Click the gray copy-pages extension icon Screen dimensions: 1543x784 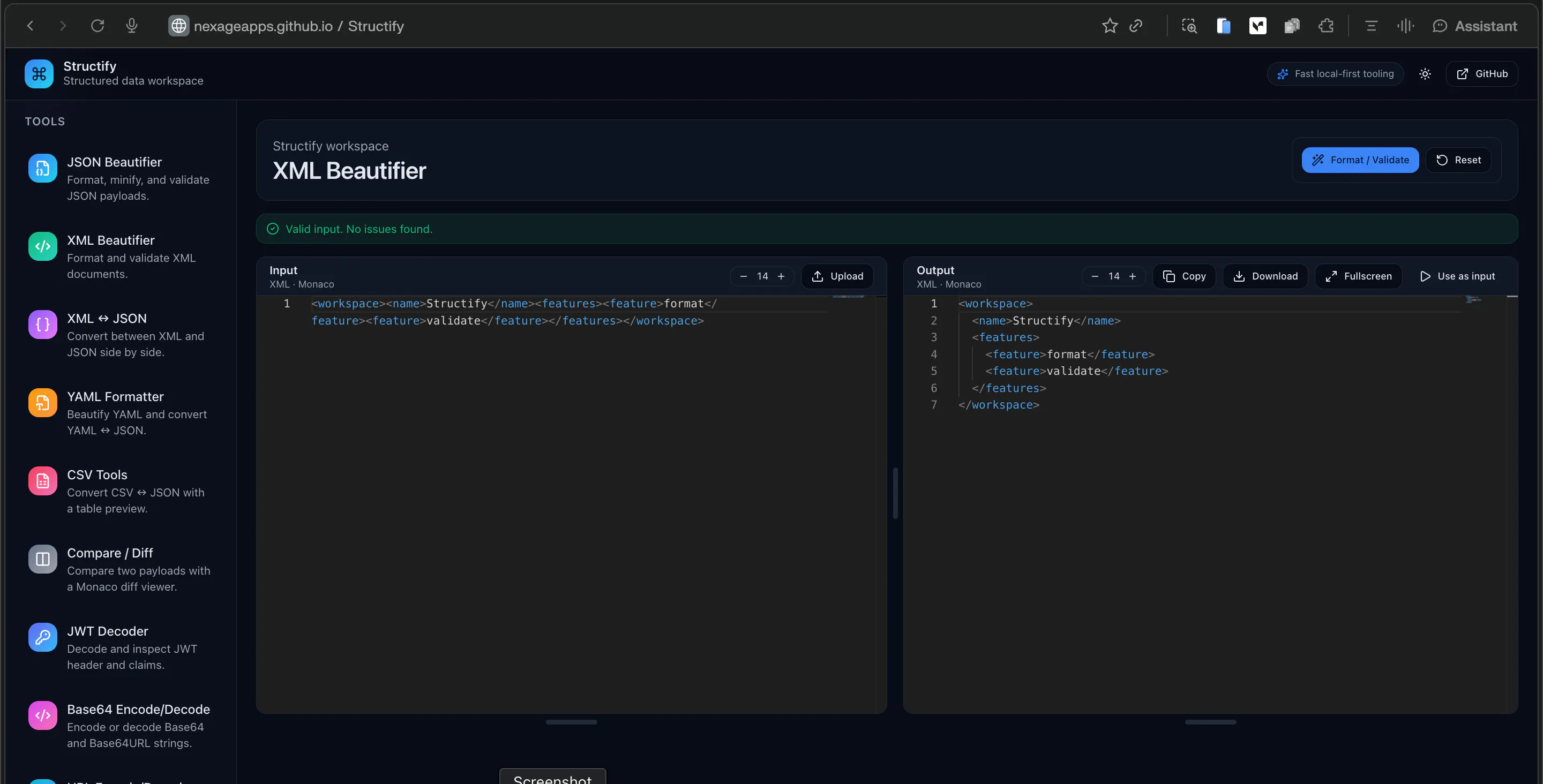[1292, 26]
